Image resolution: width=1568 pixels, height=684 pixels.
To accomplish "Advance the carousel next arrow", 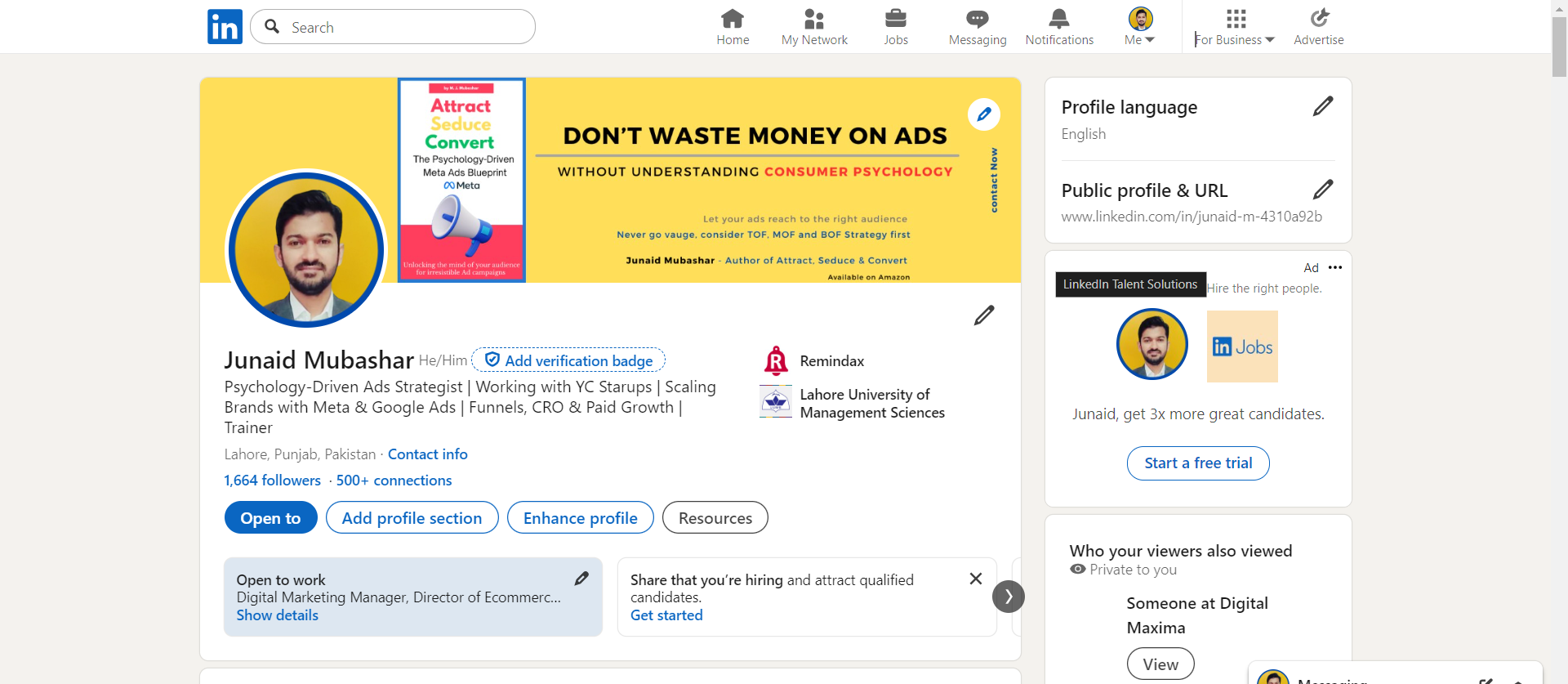I will [1009, 597].
